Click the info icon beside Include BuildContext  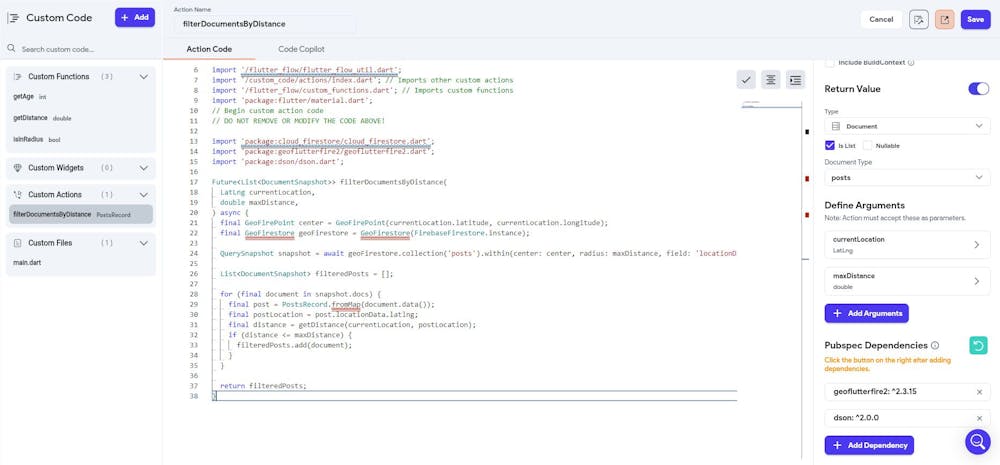tap(911, 63)
